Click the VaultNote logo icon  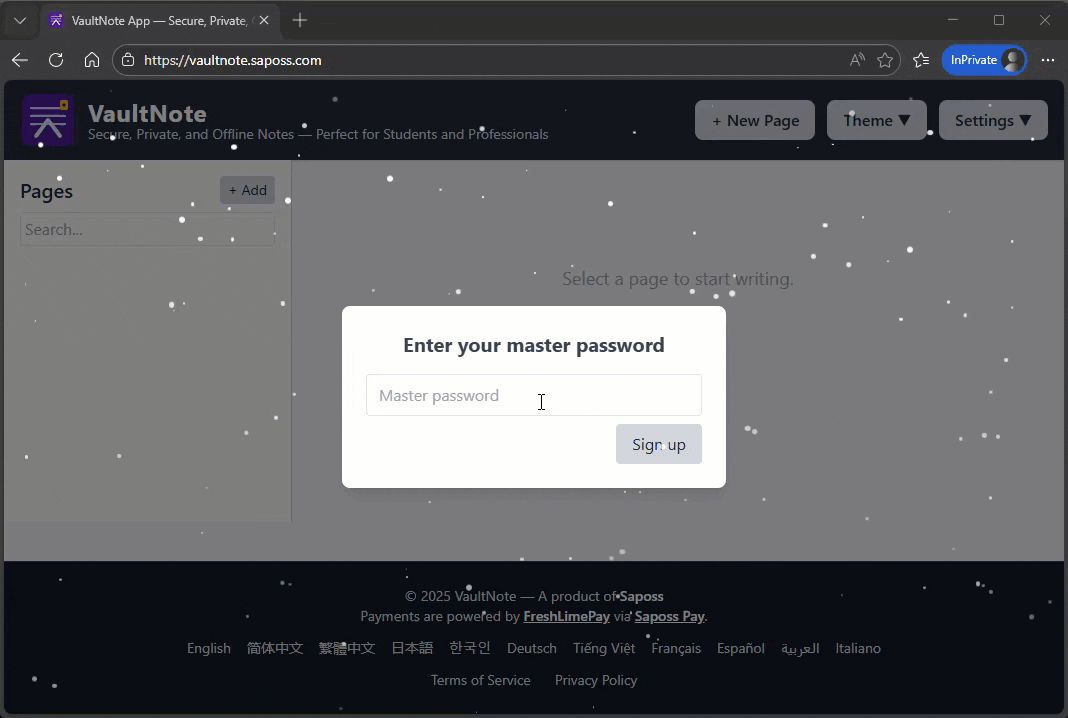coord(48,121)
